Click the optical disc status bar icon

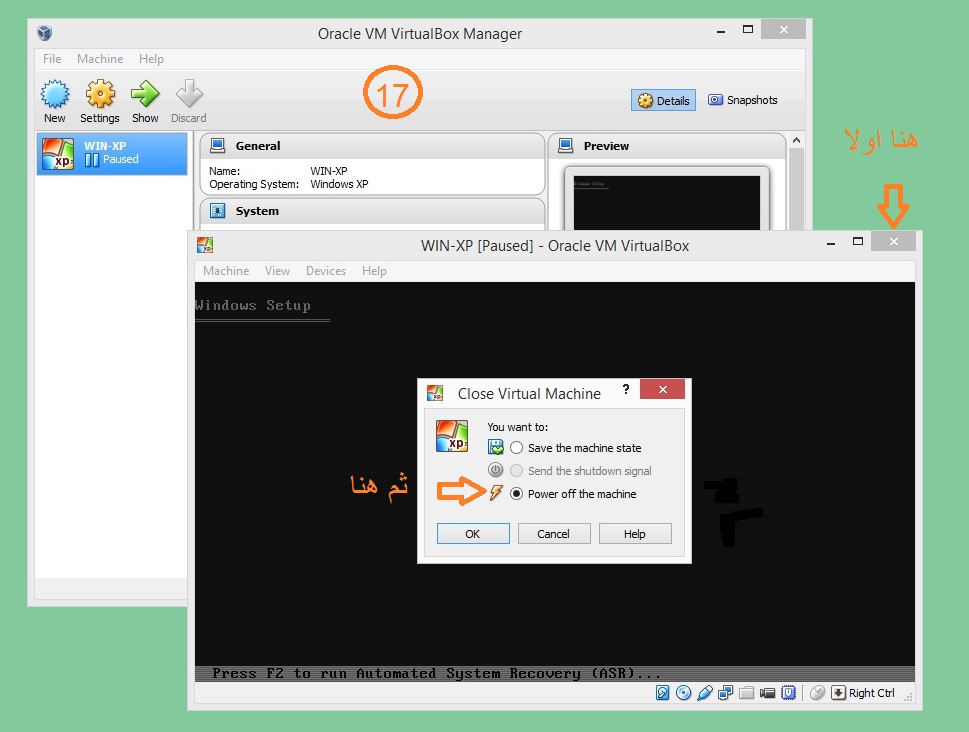[684, 693]
